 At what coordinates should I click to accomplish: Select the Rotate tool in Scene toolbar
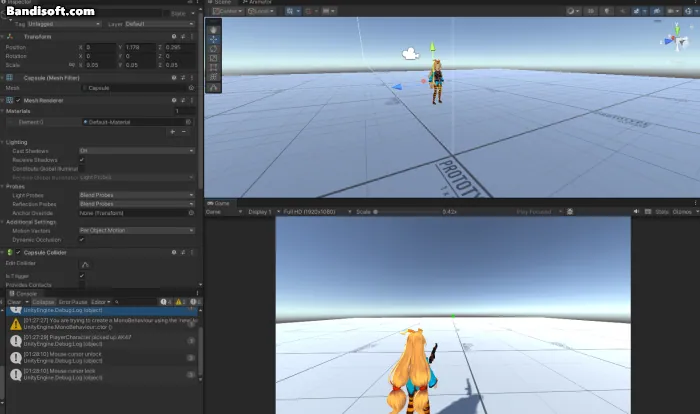[x=213, y=49]
